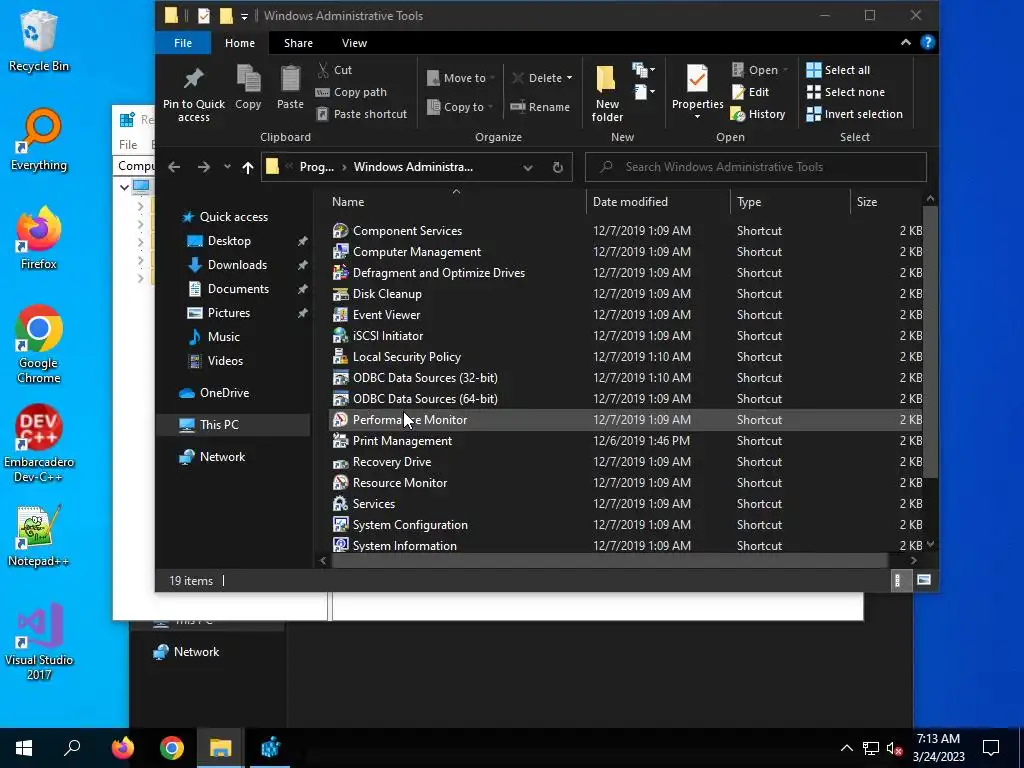
Task: Open the recent locations dropdown
Action: [227, 167]
